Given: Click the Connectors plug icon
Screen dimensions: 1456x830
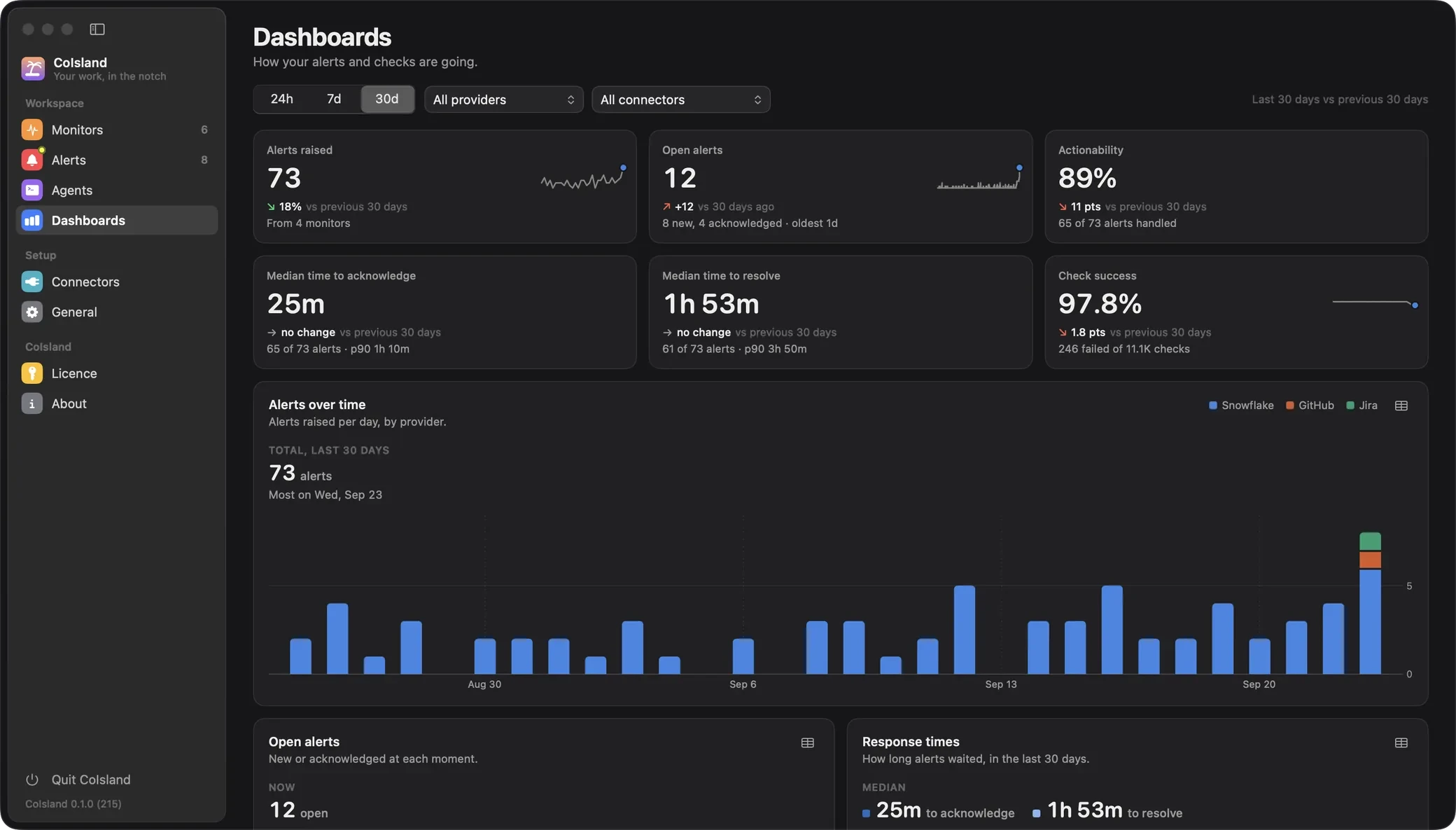Looking at the screenshot, I should tap(32, 282).
